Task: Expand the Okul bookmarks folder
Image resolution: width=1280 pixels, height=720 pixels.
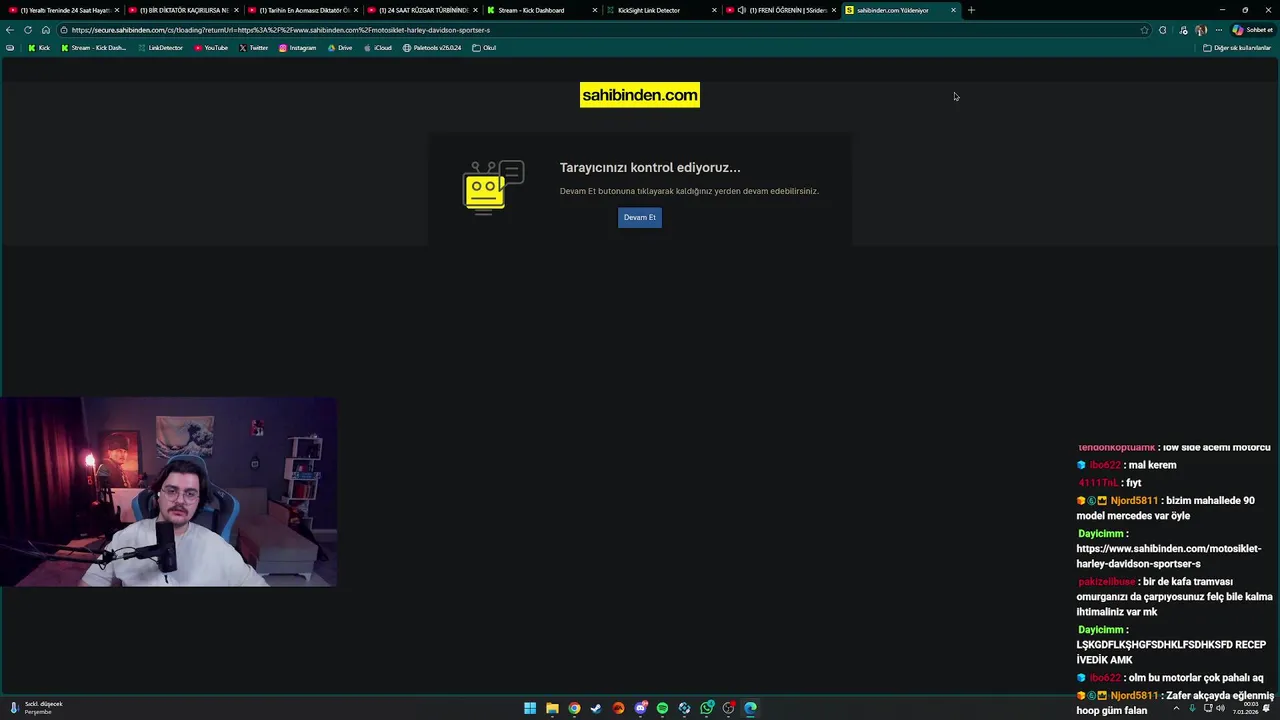Action: (x=484, y=48)
